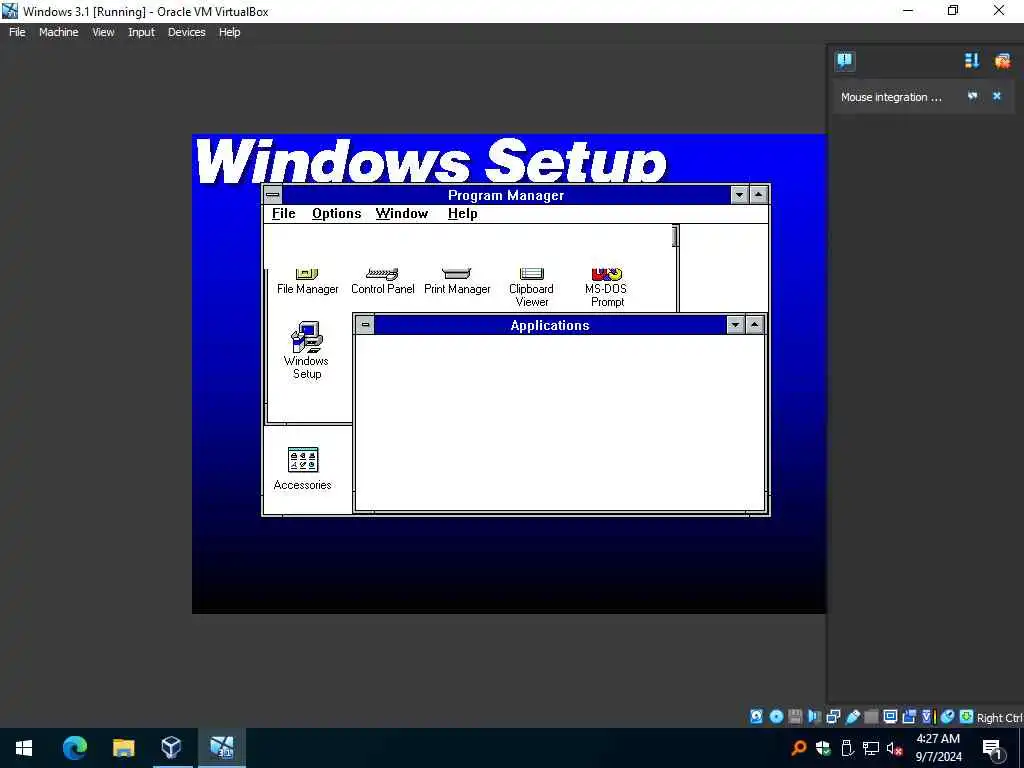Open File Explorer from the taskbar
This screenshot has height=768, width=1024.
pyautogui.click(x=123, y=748)
